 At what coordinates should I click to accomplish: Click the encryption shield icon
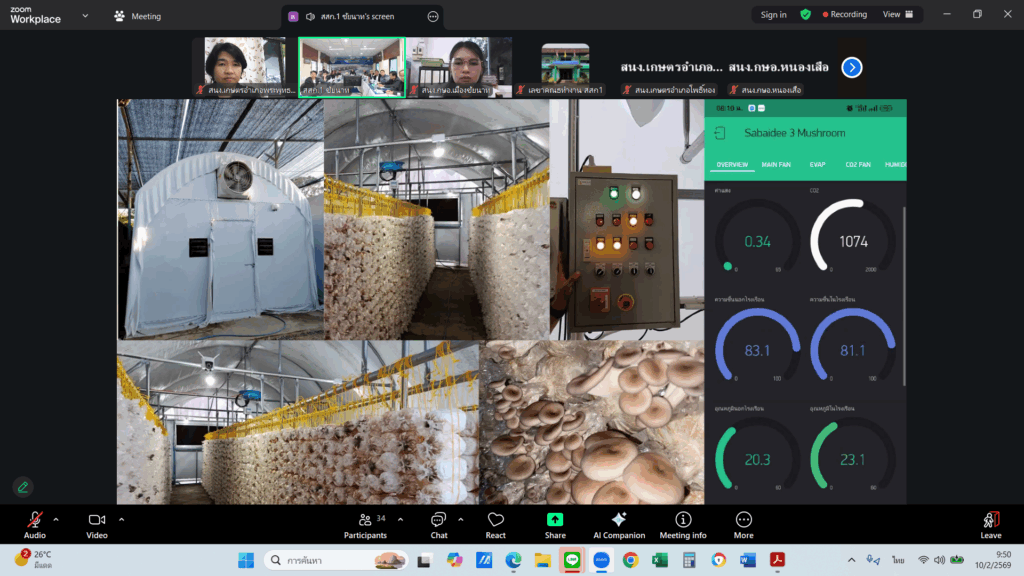click(805, 15)
